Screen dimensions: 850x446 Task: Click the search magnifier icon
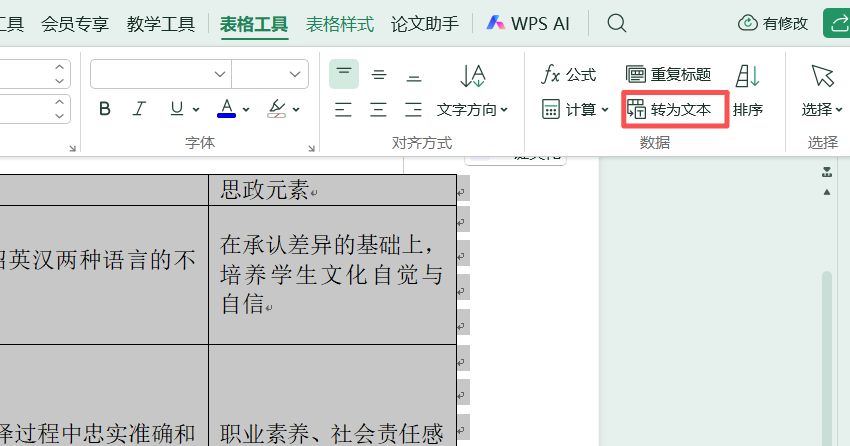coord(616,23)
